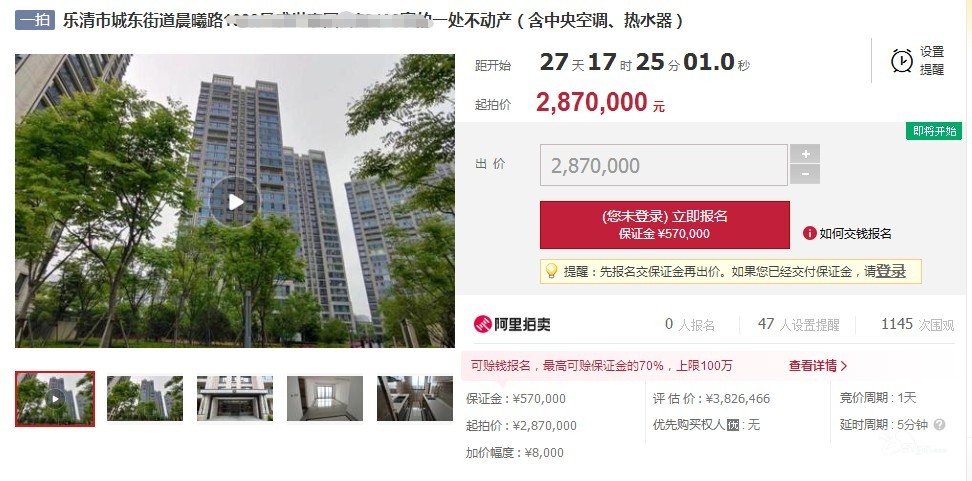The height and width of the screenshot is (481, 972).
Task: Click the 登录 login link
Action: click(890, 271)
